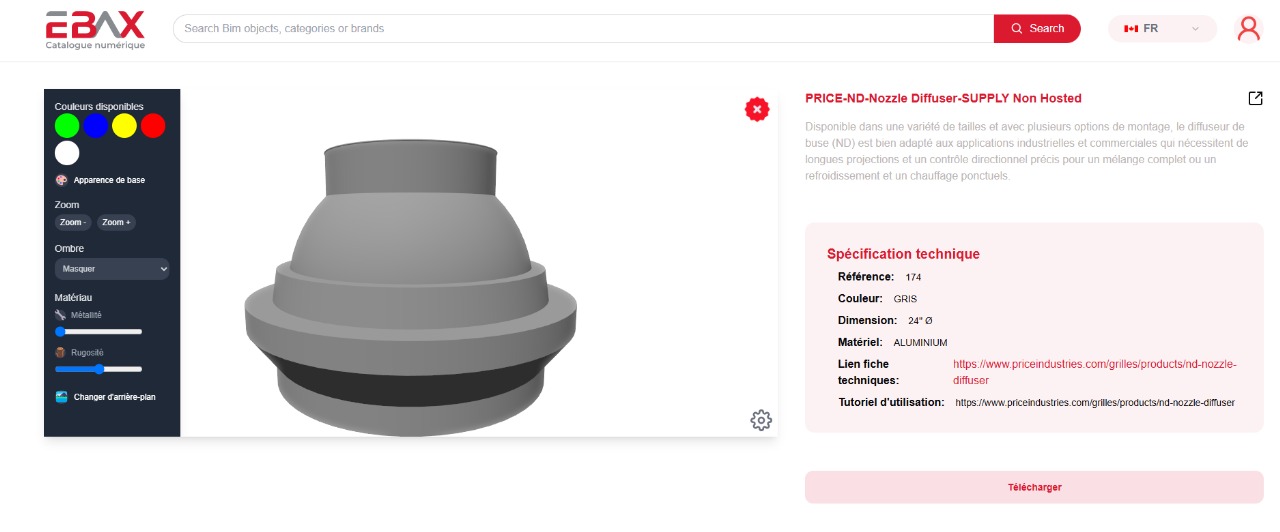Click the product title PRICE-ND-Nozzle Diffuser-SUPPLY
This screenshot has width=1280, height=532.
coord(943,98)
